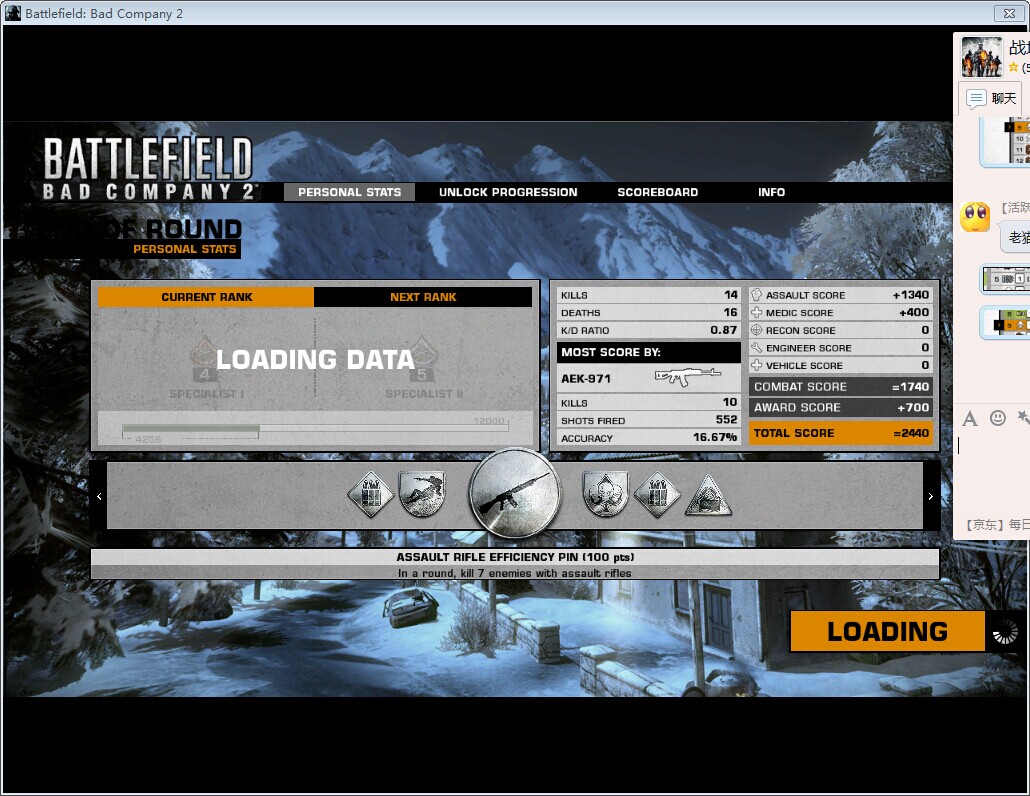Click the AEK-971 weapon silhouette
The image size is (1030, 796).
688,377
